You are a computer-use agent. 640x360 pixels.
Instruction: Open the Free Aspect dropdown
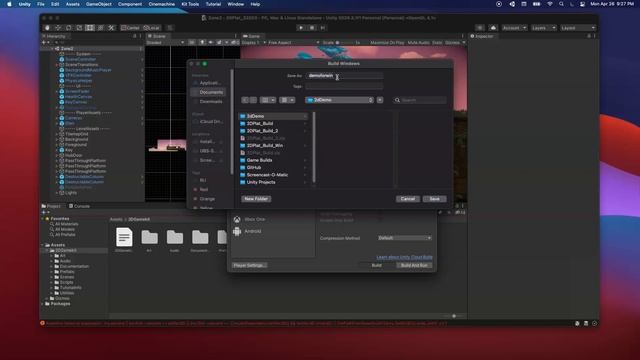point(293,42)
